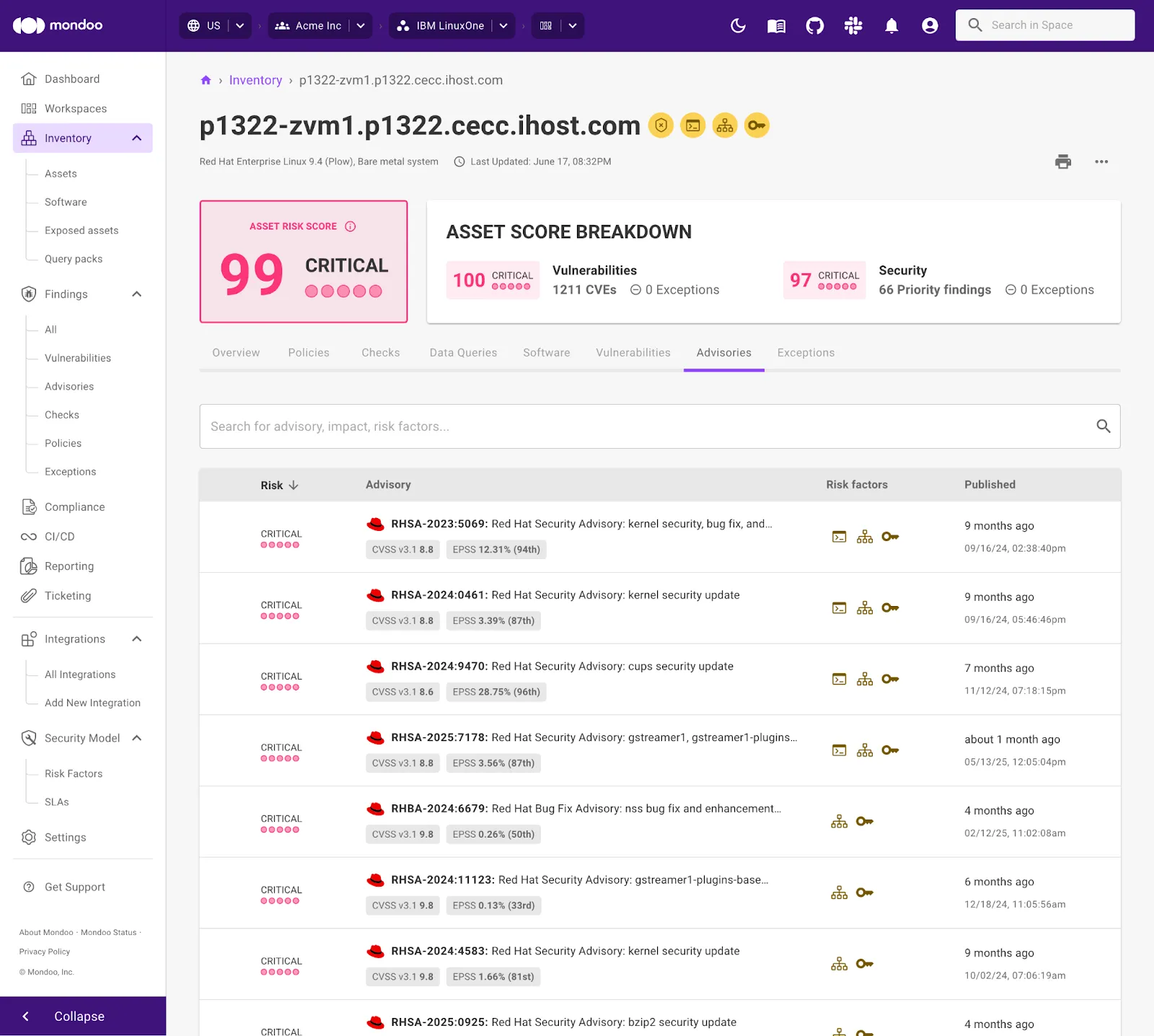Collapse the sidebar

point(83,1016)
